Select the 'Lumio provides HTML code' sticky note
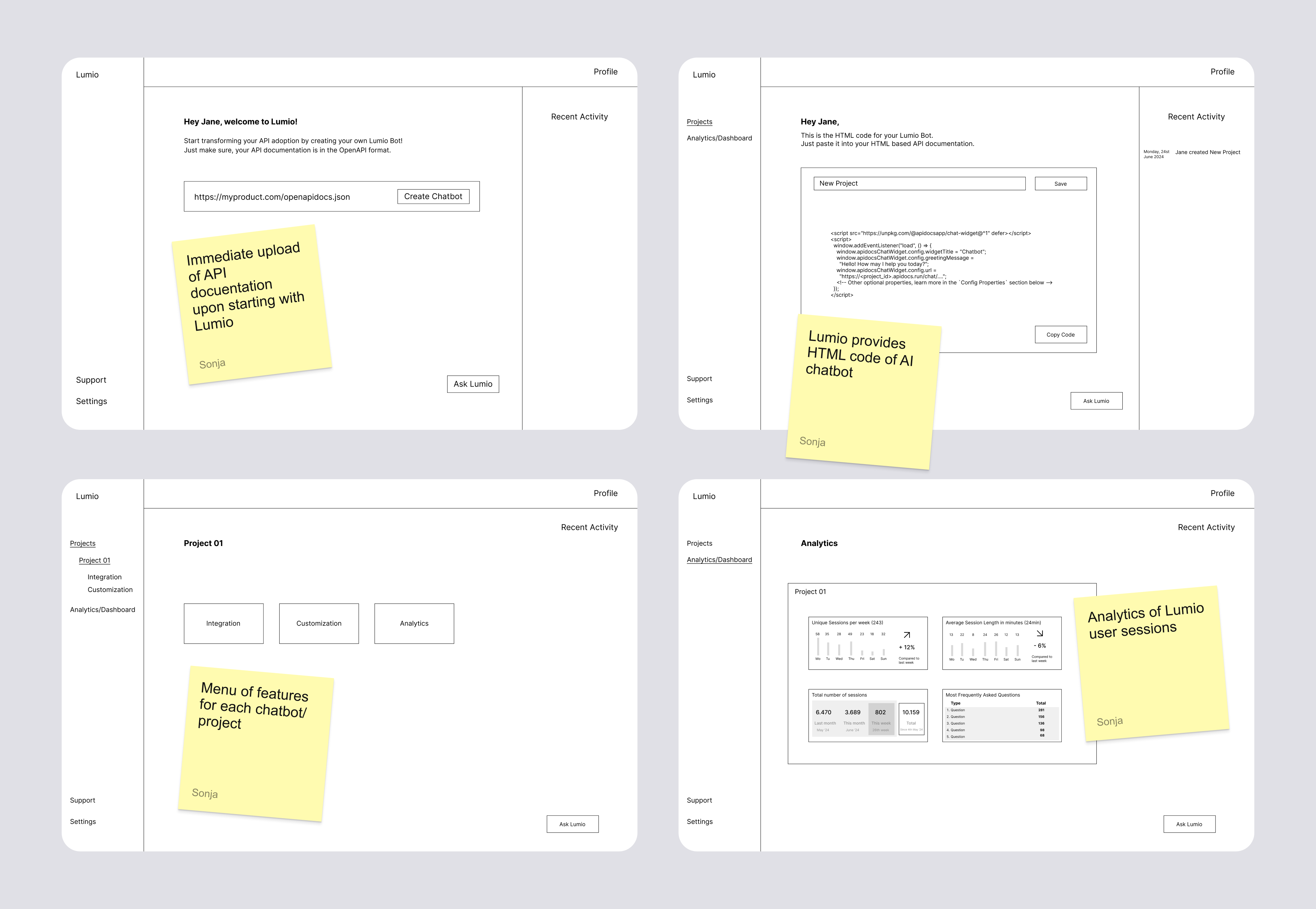1316x909 pixels. pos(863,392)
